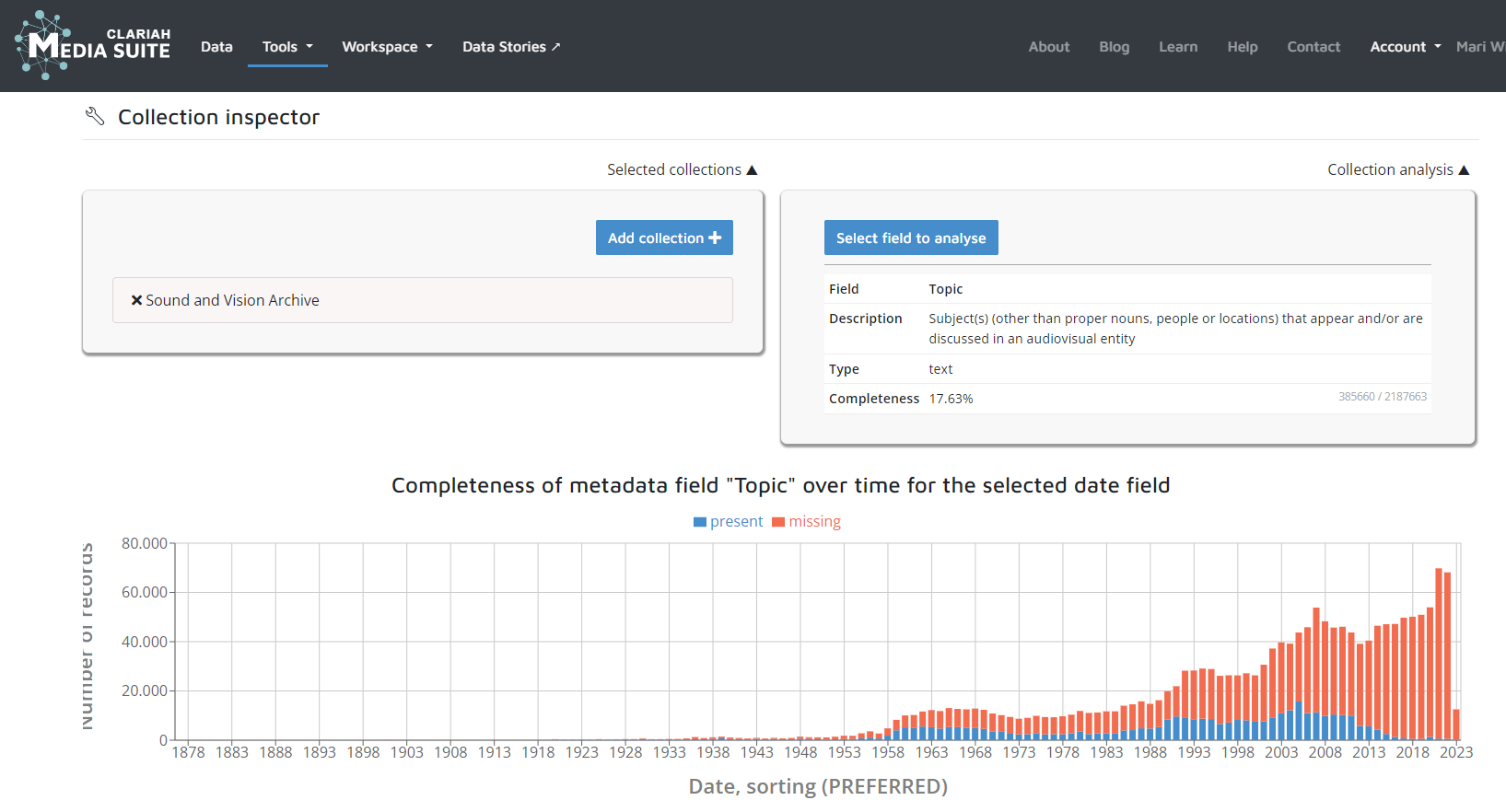Go to the Data menu item
Image resolution: width=1506 pixels, height=812 pixels.
(216, 47)
